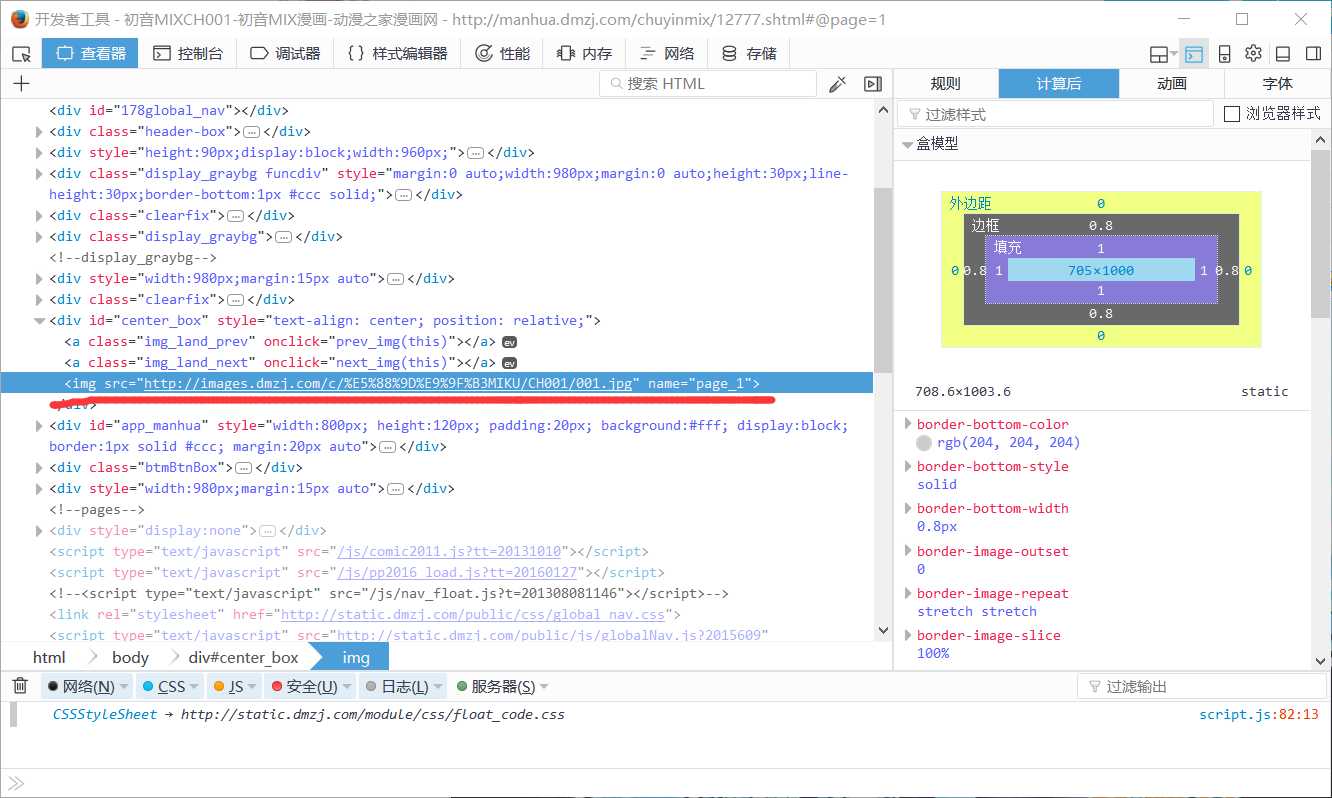Open the 样式编辑器 style editor tab
Viewport: 1332px width, 798px height.
pyautogui.click(x=397, y=54)
